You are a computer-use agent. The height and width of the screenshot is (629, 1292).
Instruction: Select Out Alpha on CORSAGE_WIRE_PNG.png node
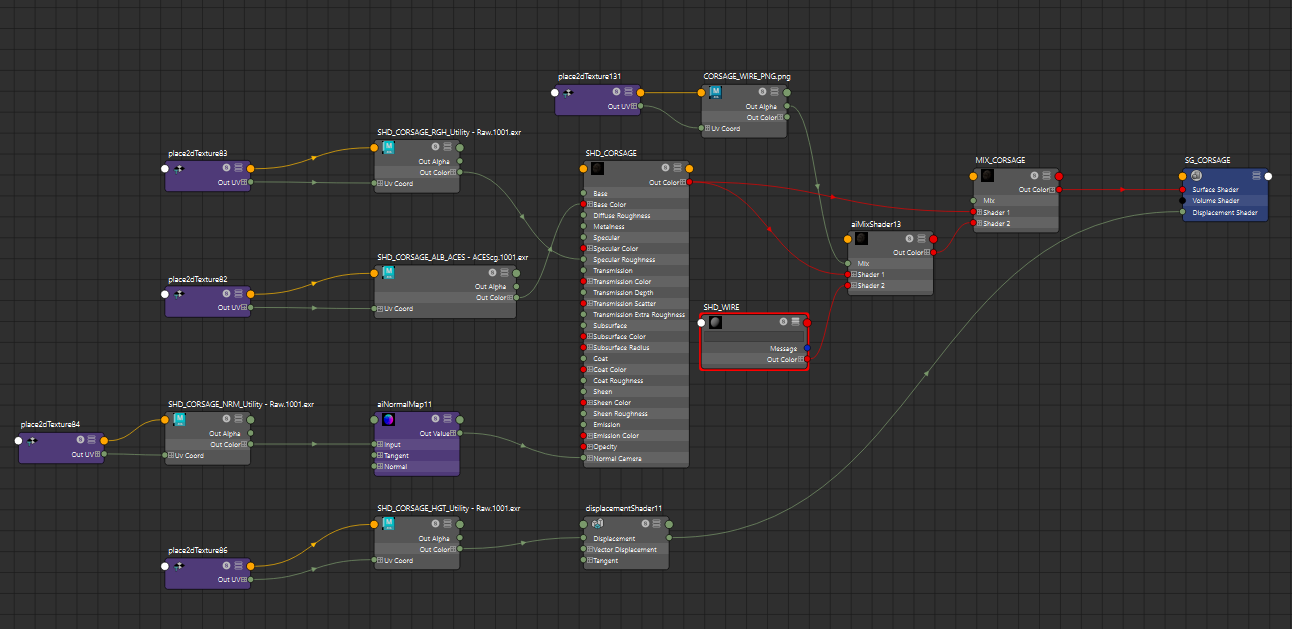point(744,106)
